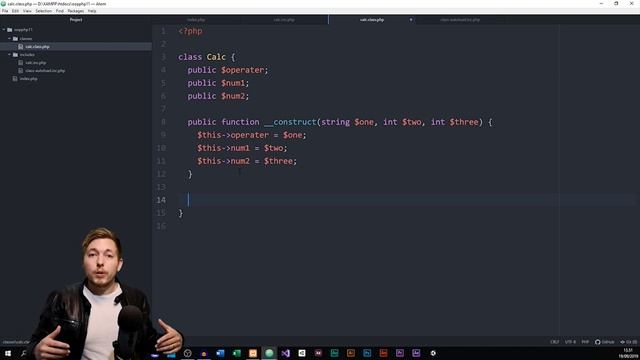Image resolution: width=640 pixels, height=360 pixels.
Task: Collapse the classes folder arrow
Action: [9, 39]
